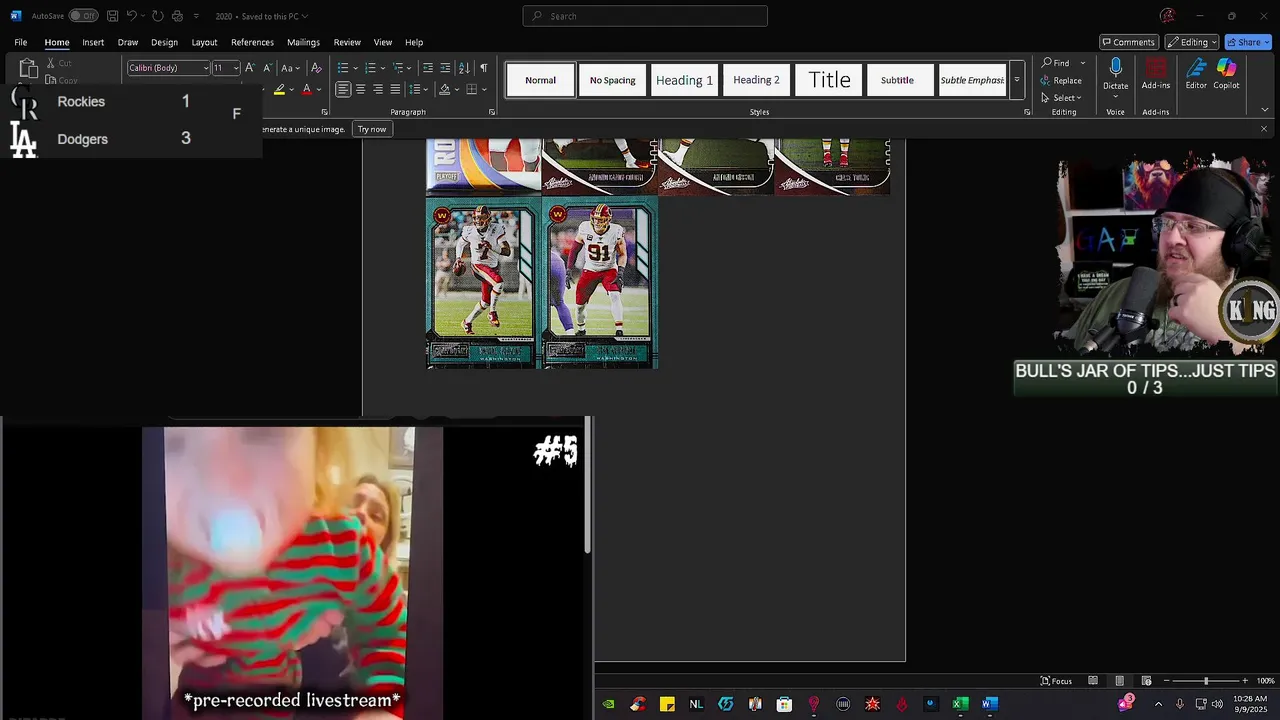Click Decrease Font Size icon
Screen dimensions: 1280x720
[267, 68]
